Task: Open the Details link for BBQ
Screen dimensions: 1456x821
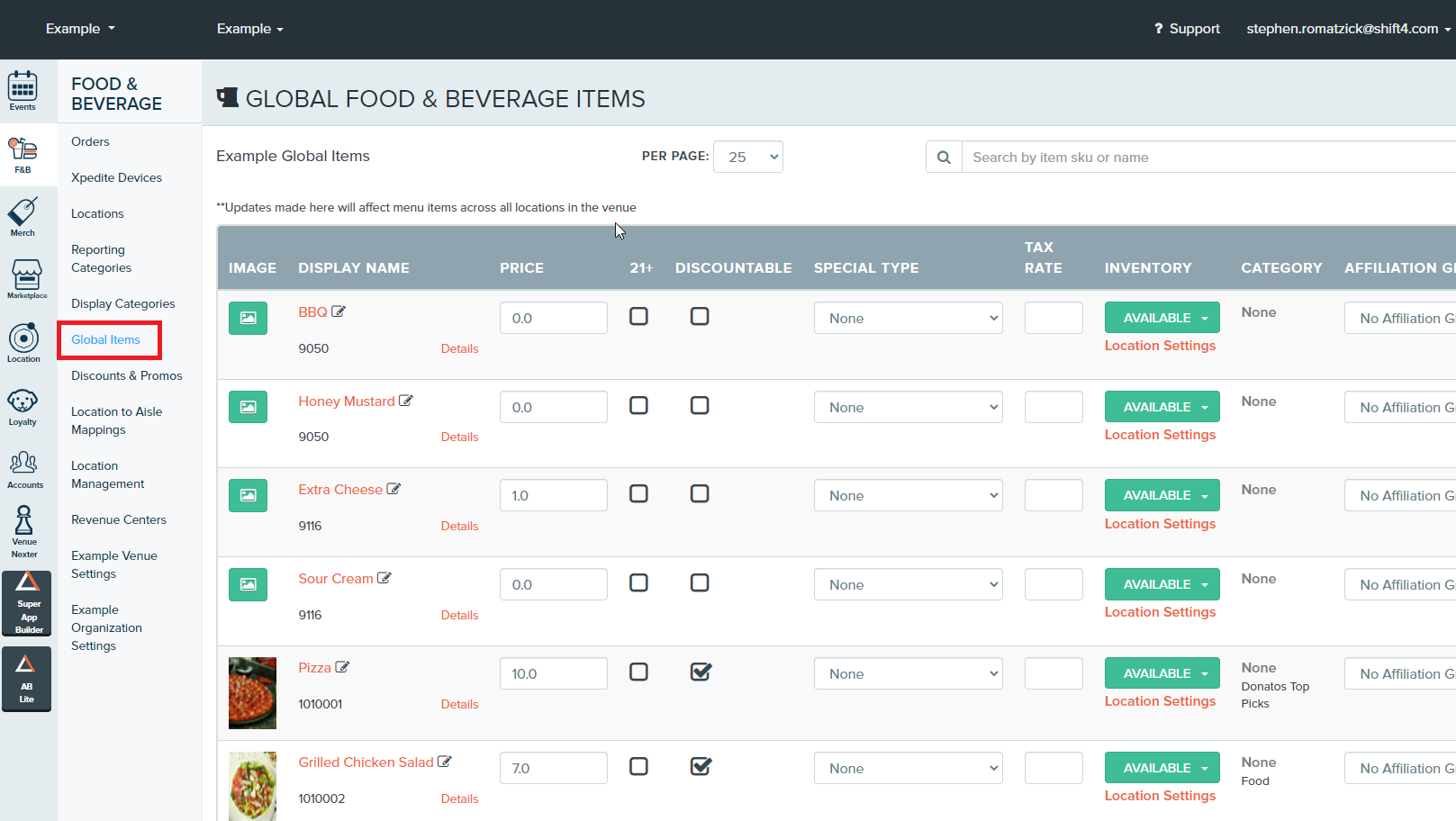Action: [459, 348]
